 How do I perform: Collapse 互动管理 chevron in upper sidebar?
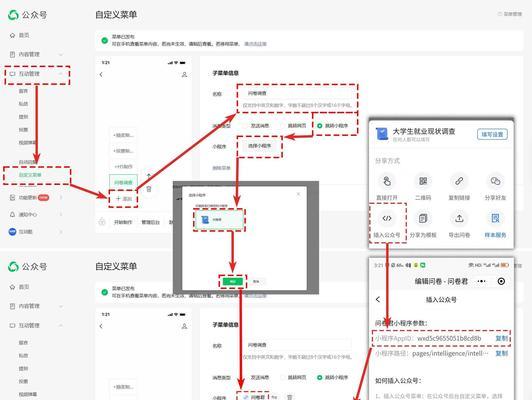pos(61,74)
